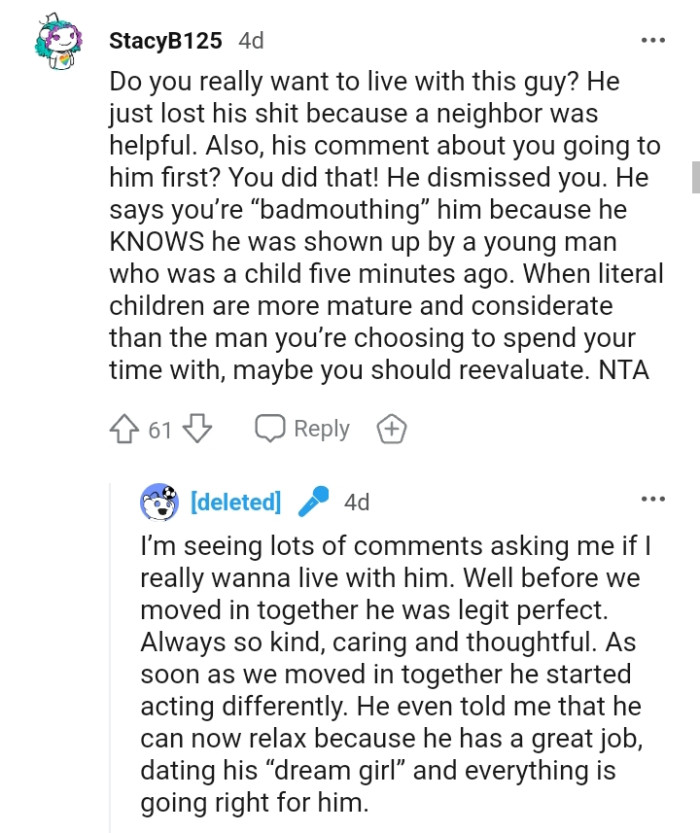
Task: Click the award plus icon below StacyB125's comment
Action: tap(392, 428)
